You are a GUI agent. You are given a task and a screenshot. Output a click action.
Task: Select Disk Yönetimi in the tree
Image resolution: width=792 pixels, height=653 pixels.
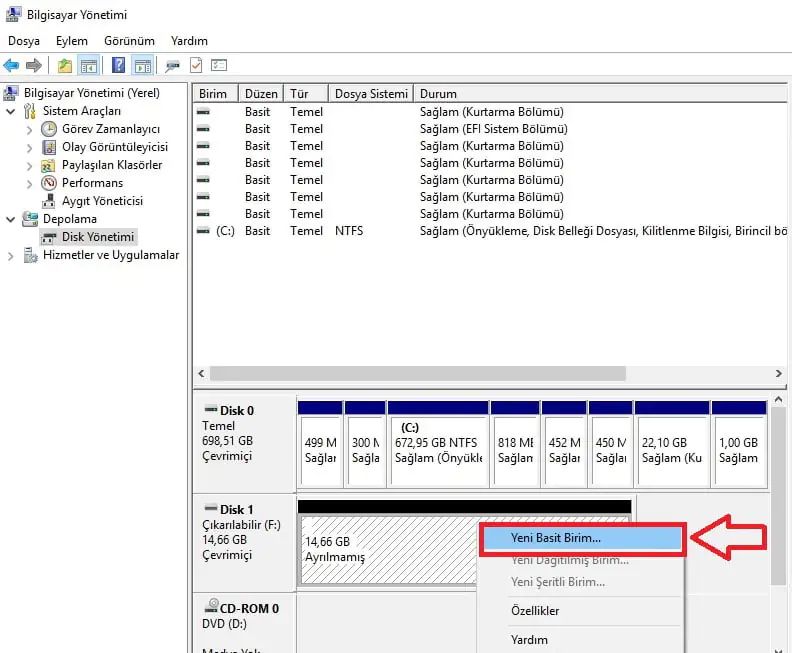(97, 237)
